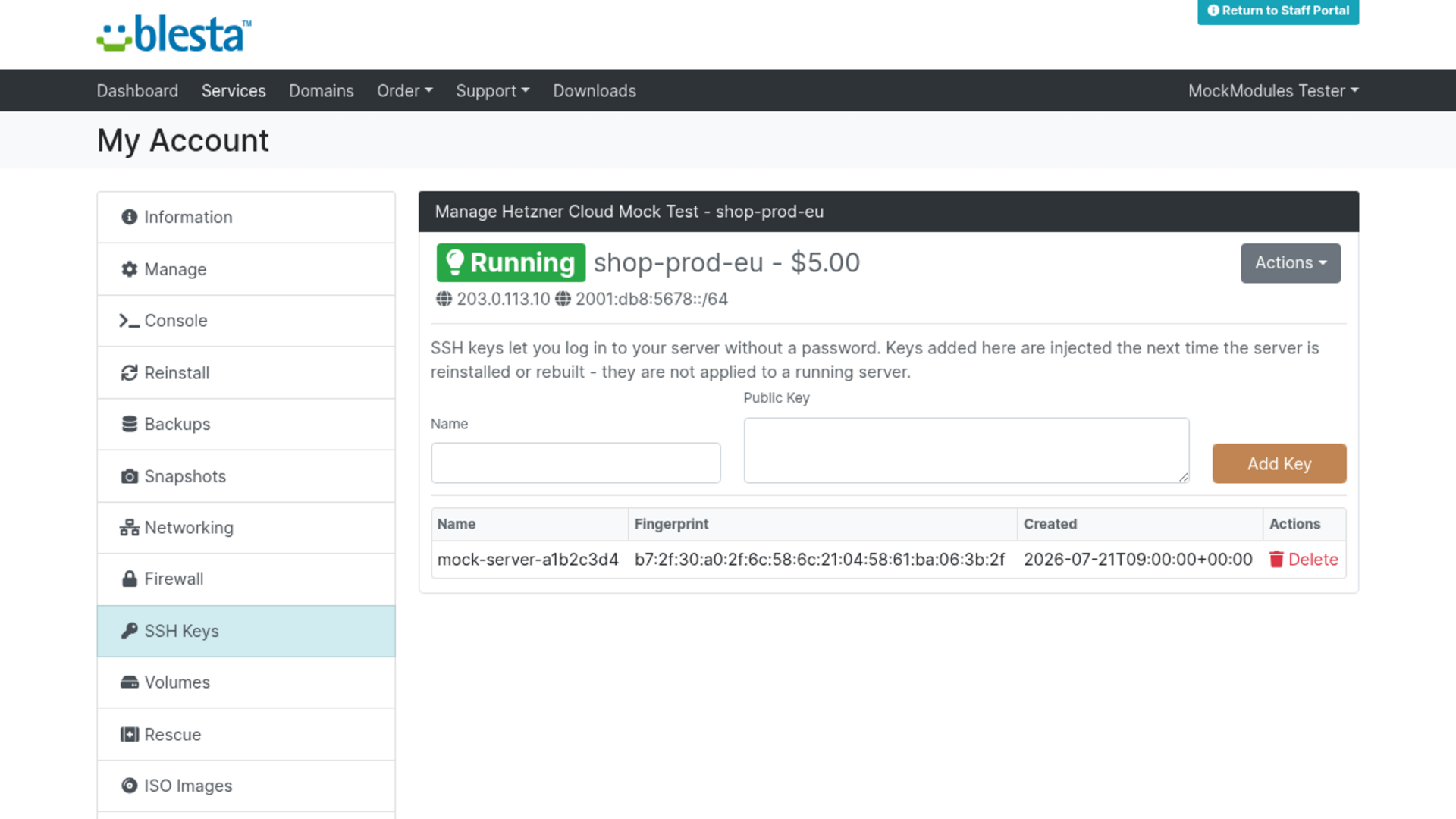Click the Public Key textarea resize handle
This screenshot has width=1456, height=819.
(1184, 478)
